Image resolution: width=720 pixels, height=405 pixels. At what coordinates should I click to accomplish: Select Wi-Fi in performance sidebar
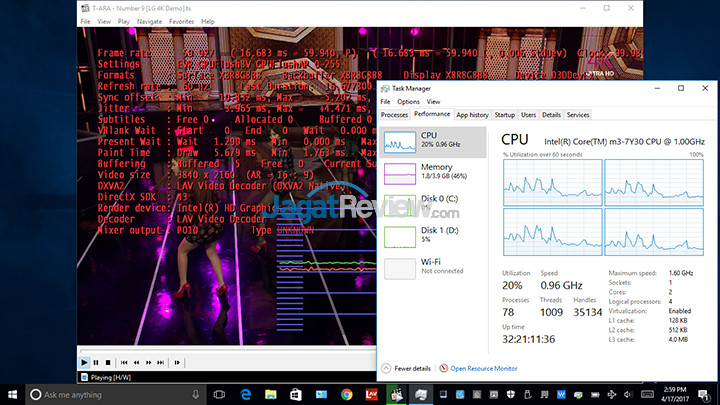point(433,269)
